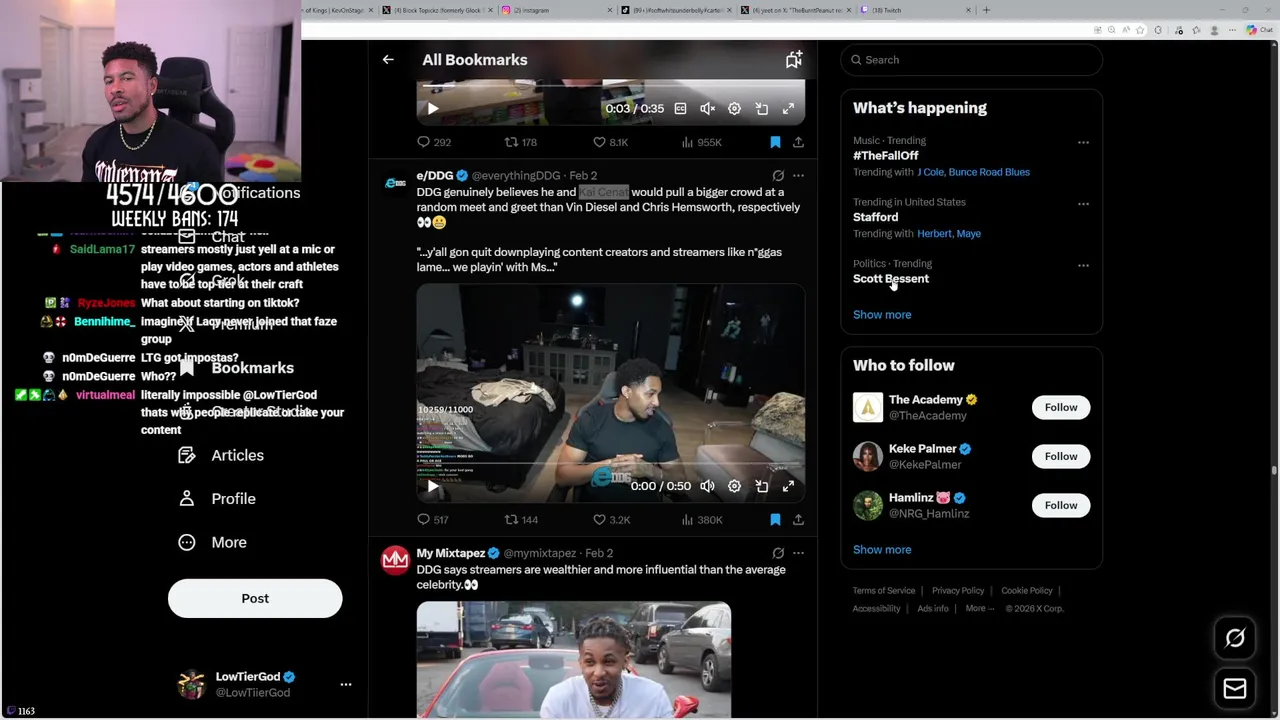Open More in the sidebar menu
1280x720 pixels.
pyautogui.click(x=212, y=542)
